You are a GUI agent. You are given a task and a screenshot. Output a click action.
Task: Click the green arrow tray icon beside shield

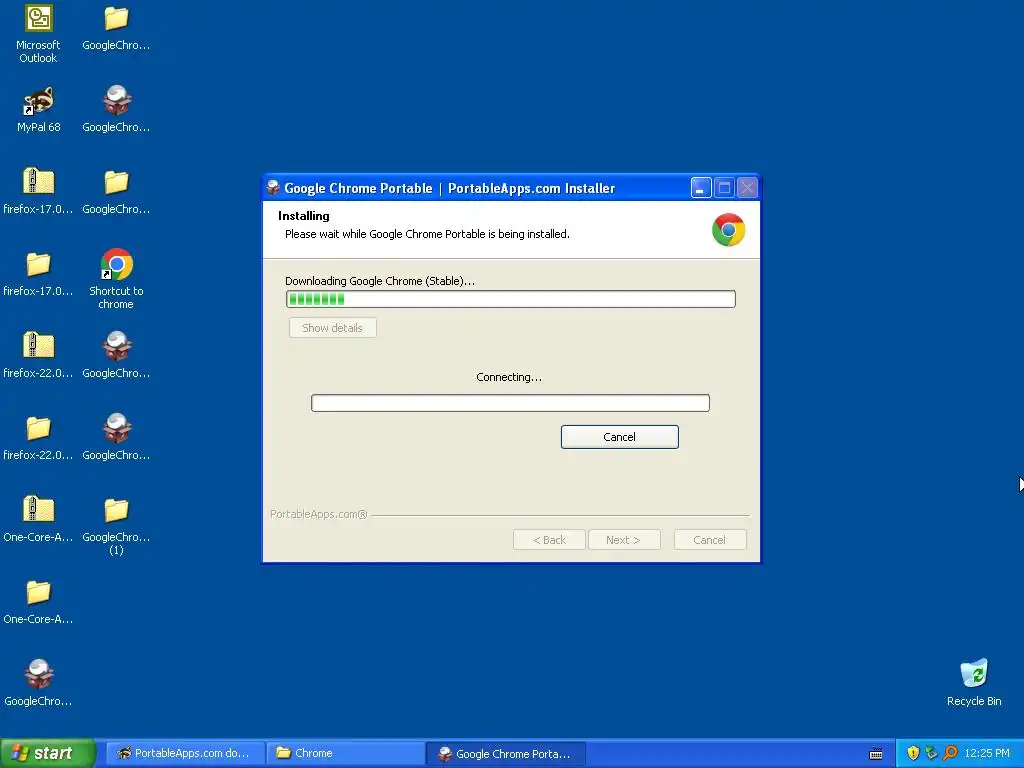[931, 753]
